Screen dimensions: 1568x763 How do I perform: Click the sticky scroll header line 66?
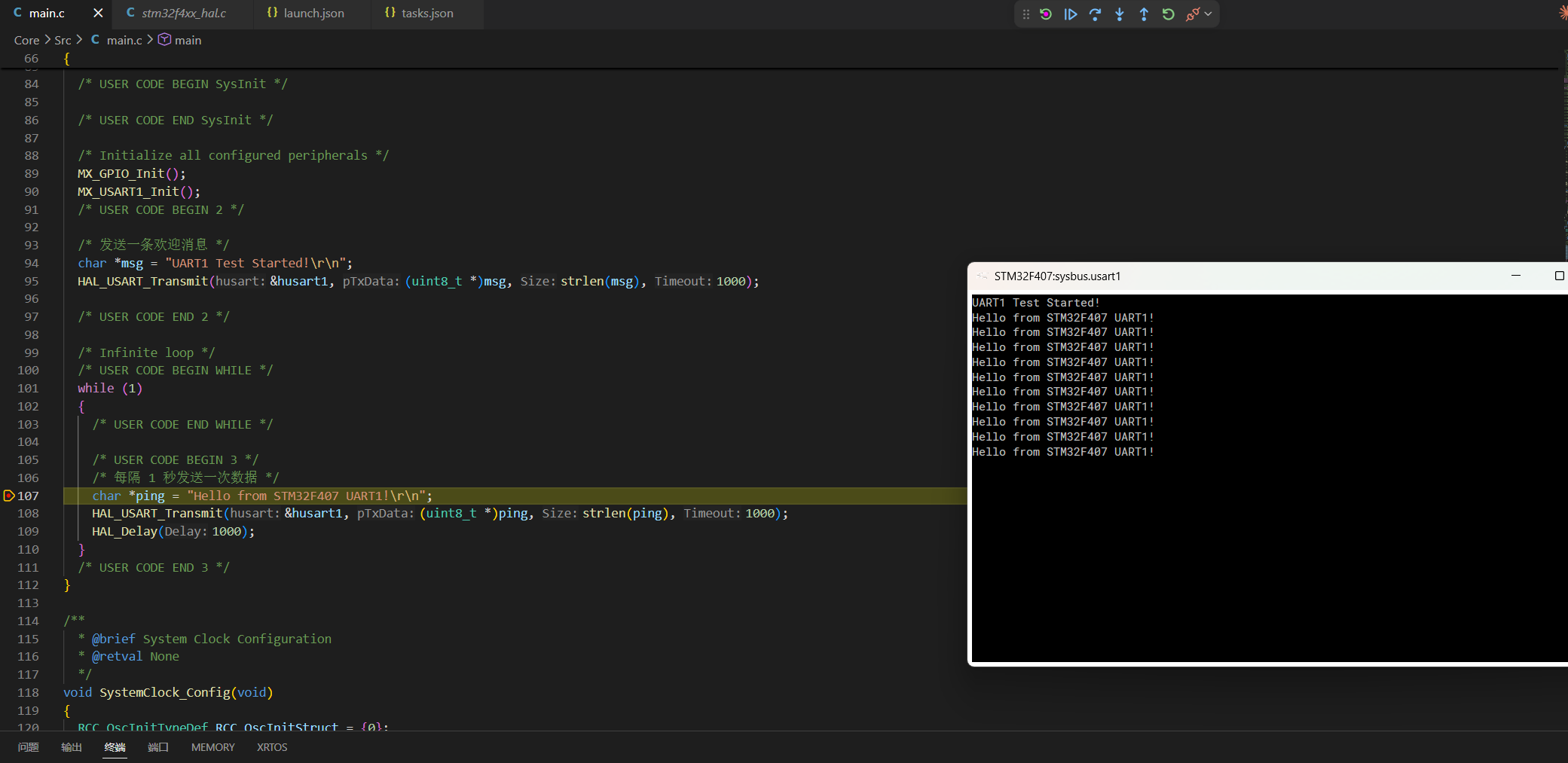(780, 58)
